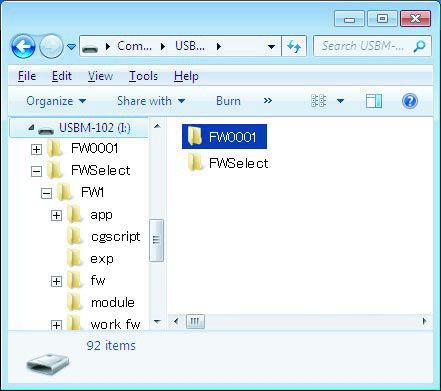
Task: Select the Com... breadcrumb in address bar
Action: point(134,46)
